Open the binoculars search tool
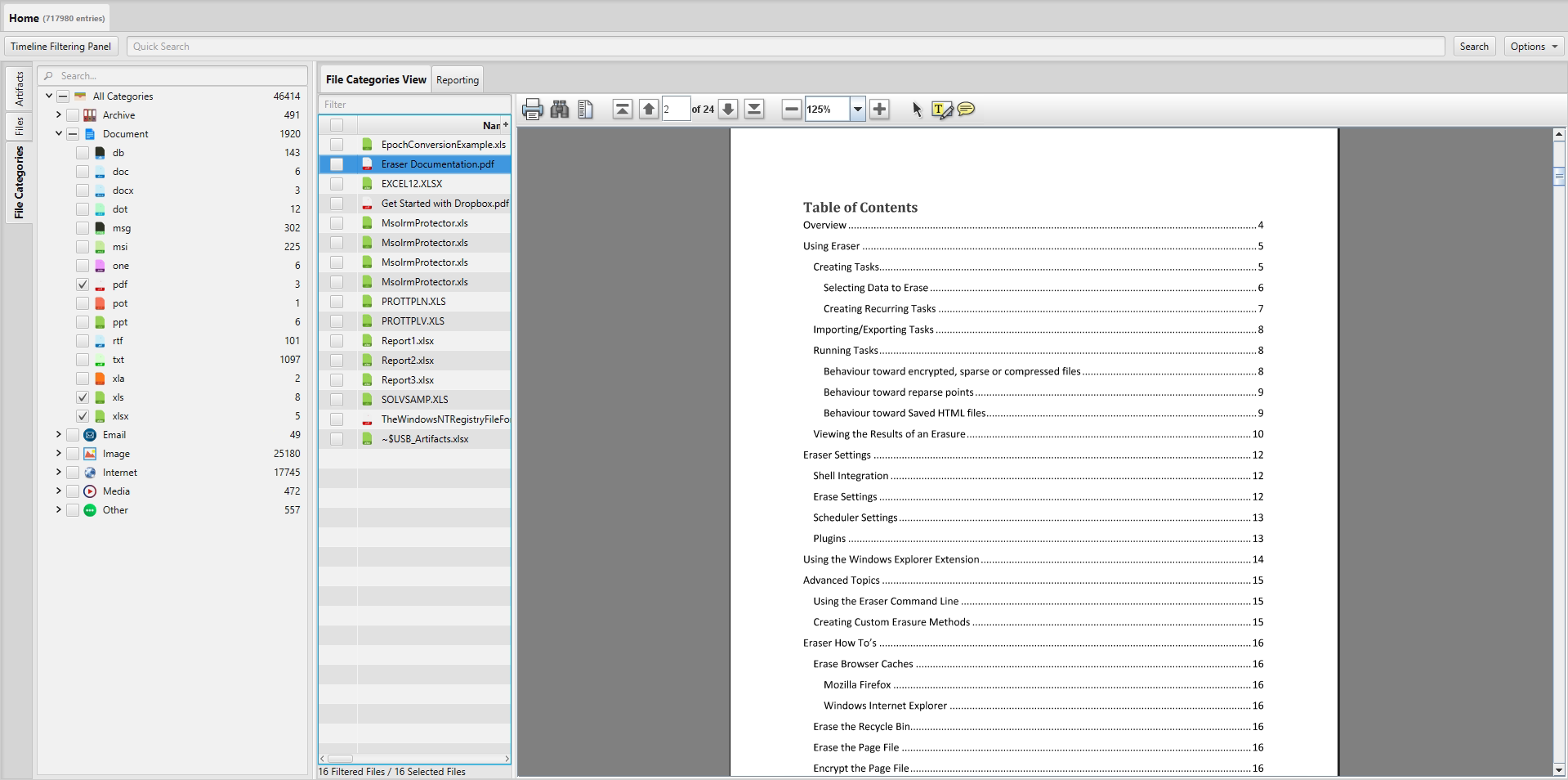This screenshot has height=780, width=1568. 560,109
